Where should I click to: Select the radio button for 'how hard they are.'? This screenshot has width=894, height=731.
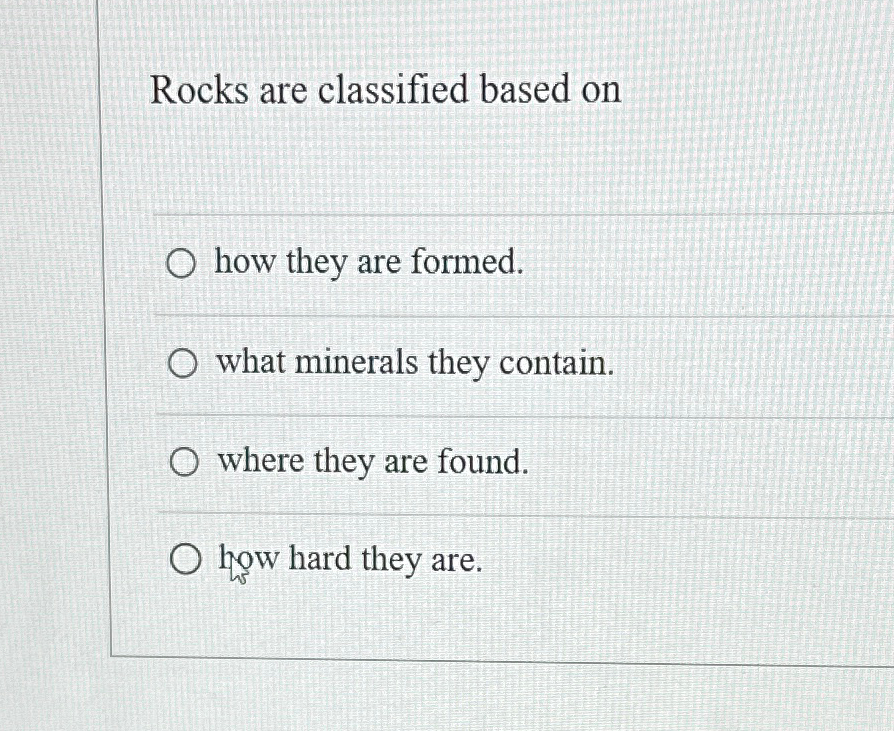tap(186, 558)
